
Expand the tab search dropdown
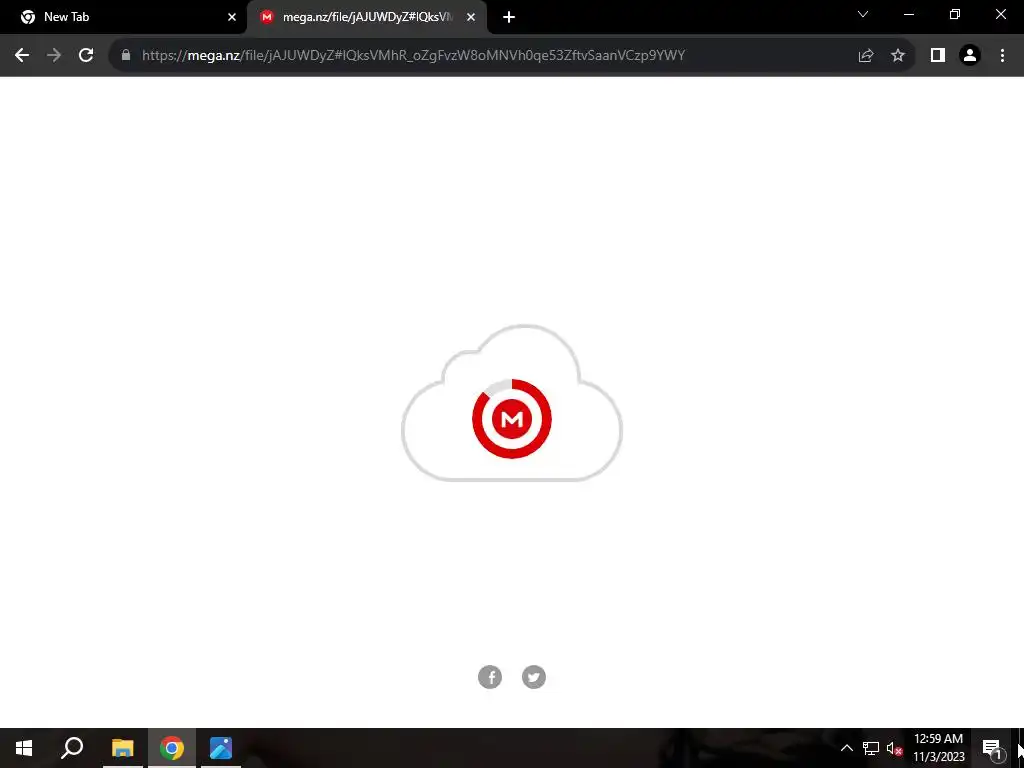pyautogui.click(x=863, y=14)
